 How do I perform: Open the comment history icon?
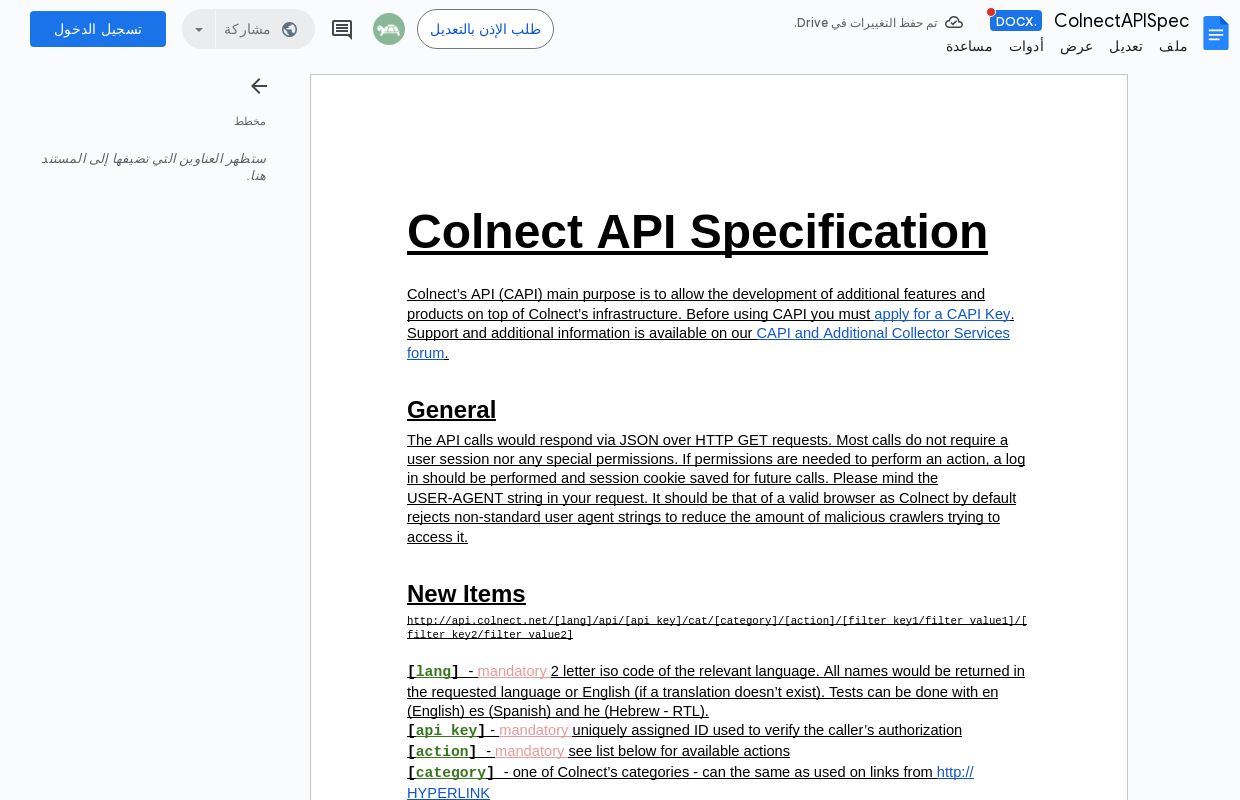point(342,29)
